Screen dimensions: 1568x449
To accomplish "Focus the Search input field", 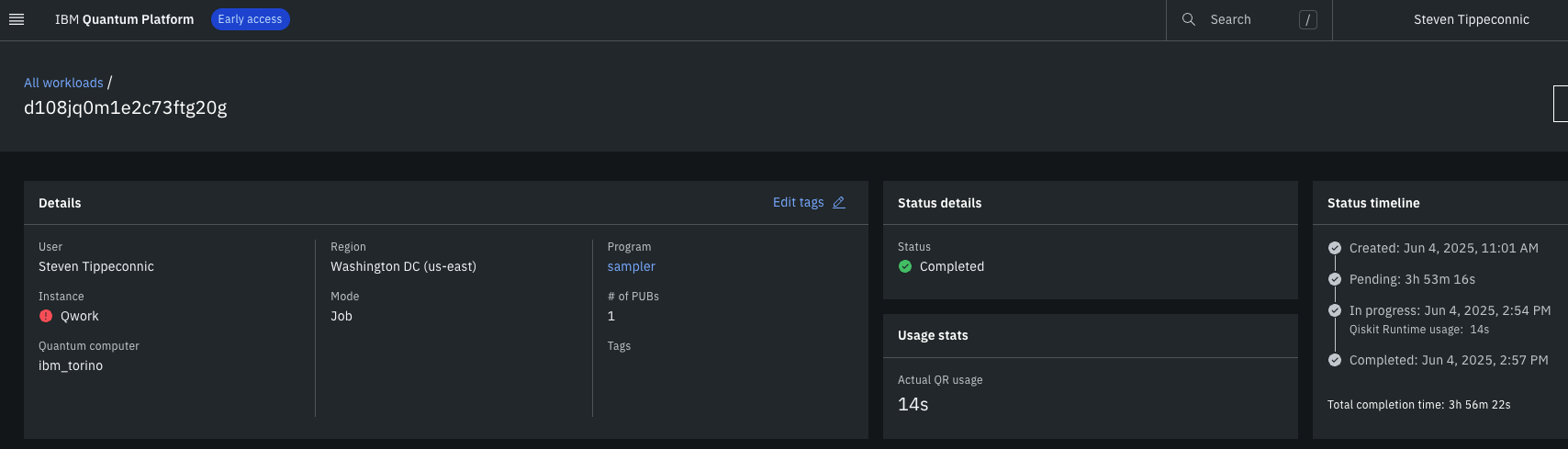I will pyautogui.click(x=1249, y=19).
